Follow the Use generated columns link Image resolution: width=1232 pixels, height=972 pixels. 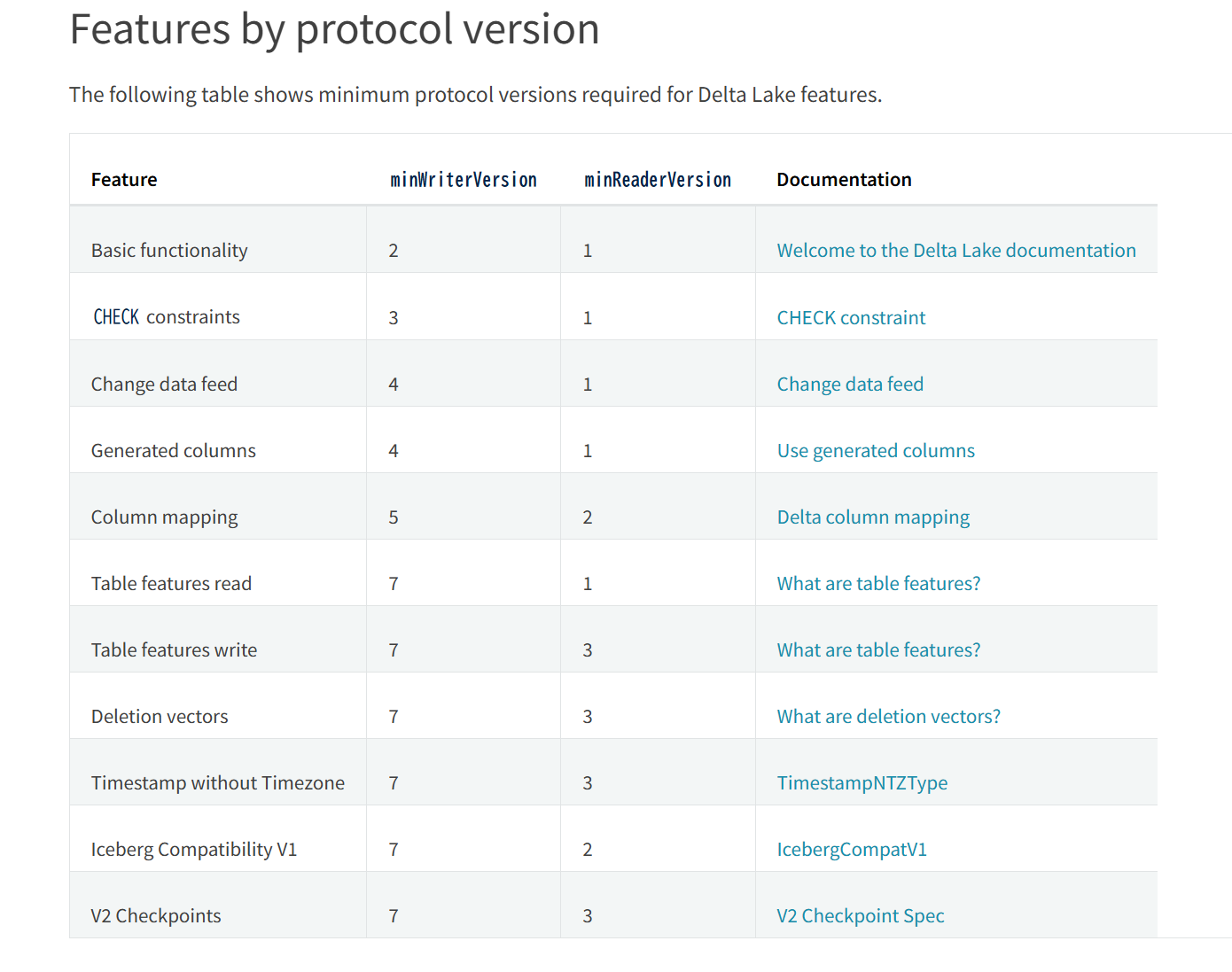pos(876,451)
